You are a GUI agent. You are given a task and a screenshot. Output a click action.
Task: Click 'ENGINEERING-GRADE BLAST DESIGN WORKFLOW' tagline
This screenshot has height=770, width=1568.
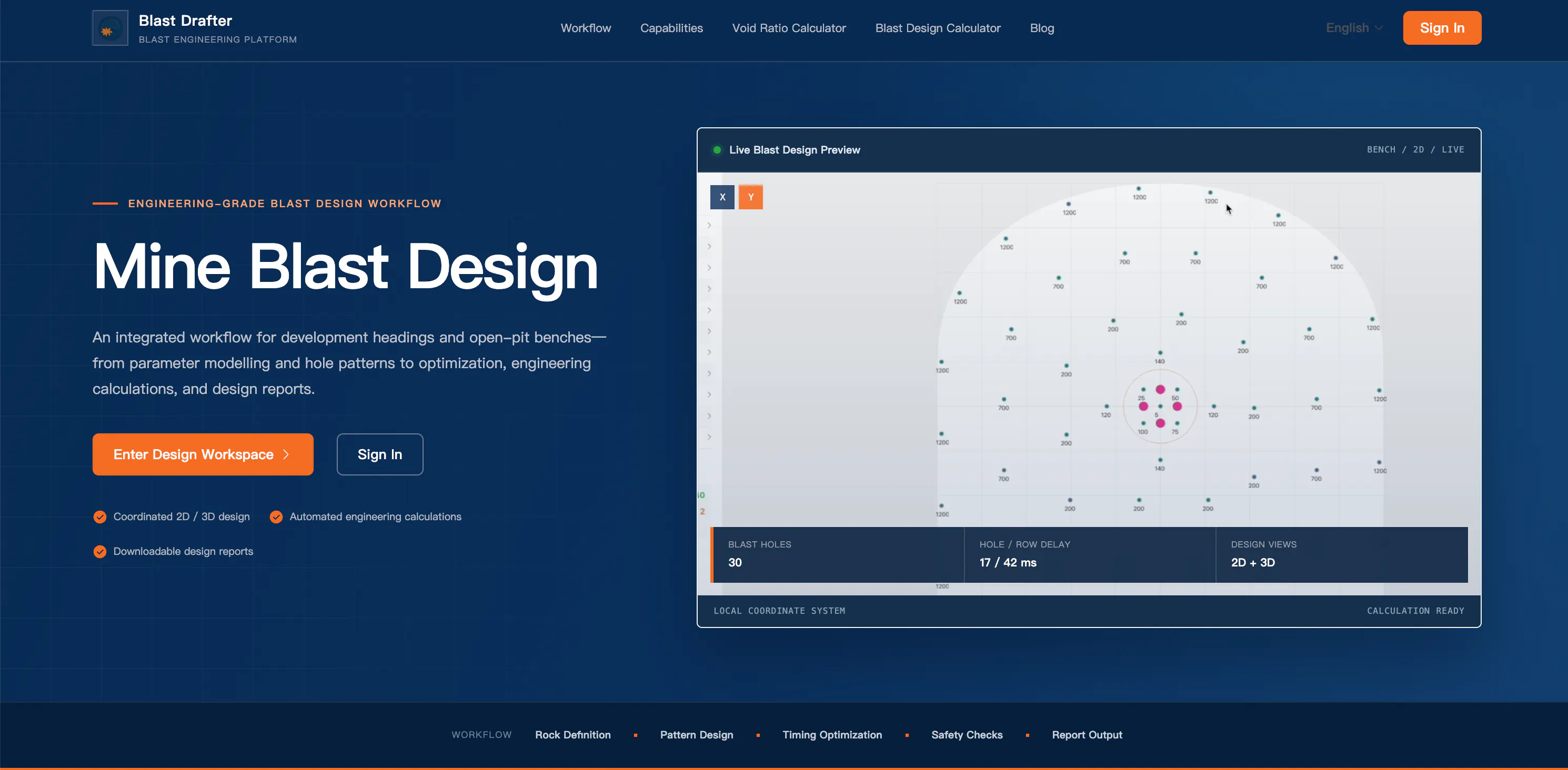pyautogui.click(x=284, y=204)
